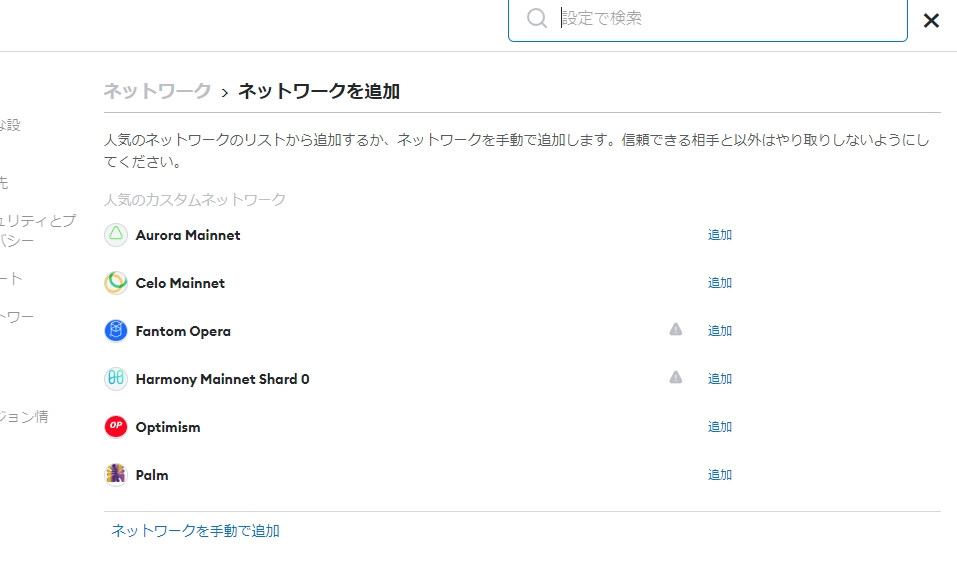Select the Optimism network name
The image size is (957, 577).
(x=168, y=427)
